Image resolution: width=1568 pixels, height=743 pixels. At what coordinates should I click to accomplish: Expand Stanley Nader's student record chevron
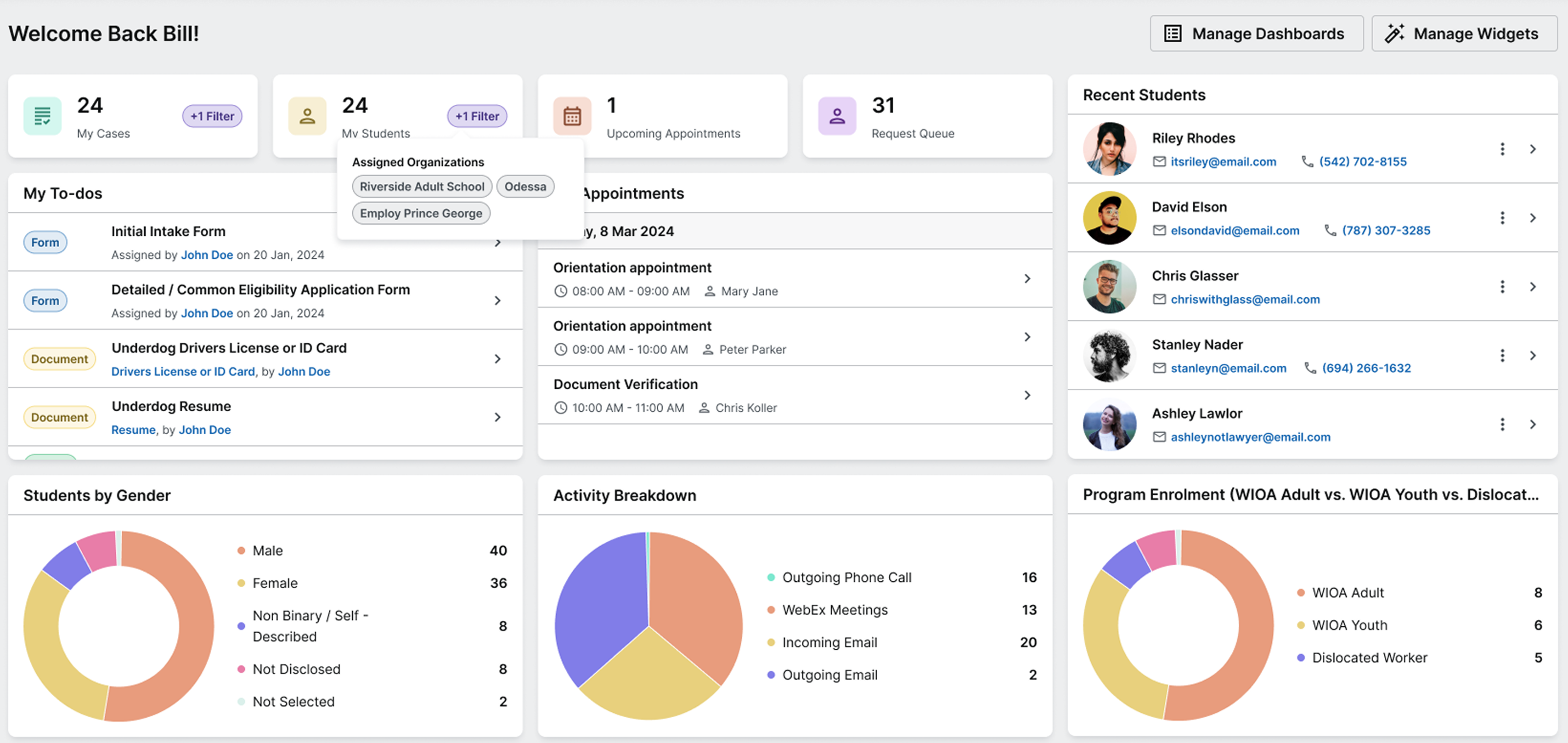[x=1533, y=355]
